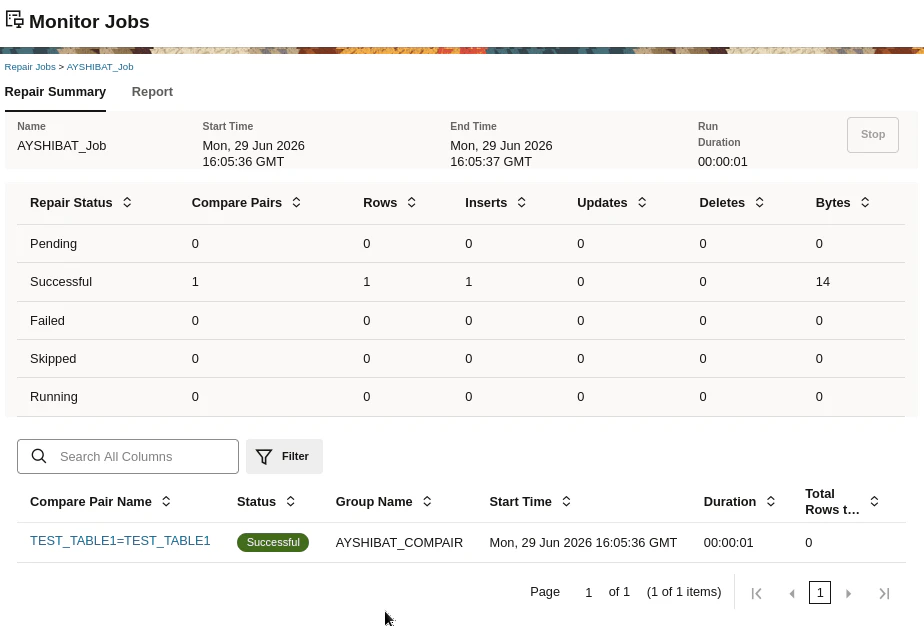Switch to the Report tab
924x626 pixels.
click(x=152, y=92)
